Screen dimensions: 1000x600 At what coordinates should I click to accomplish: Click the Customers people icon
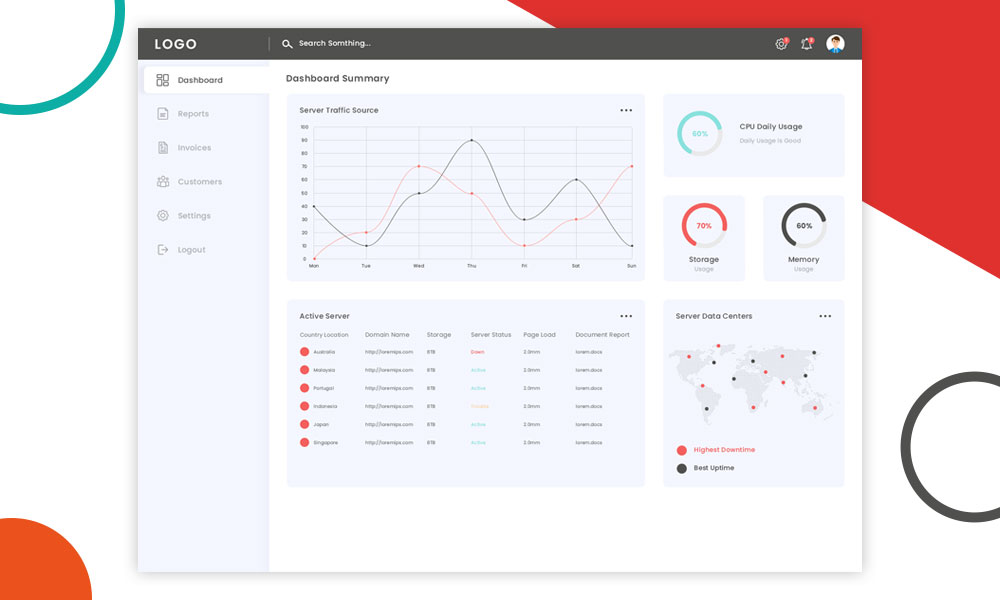tap(163, 182)
